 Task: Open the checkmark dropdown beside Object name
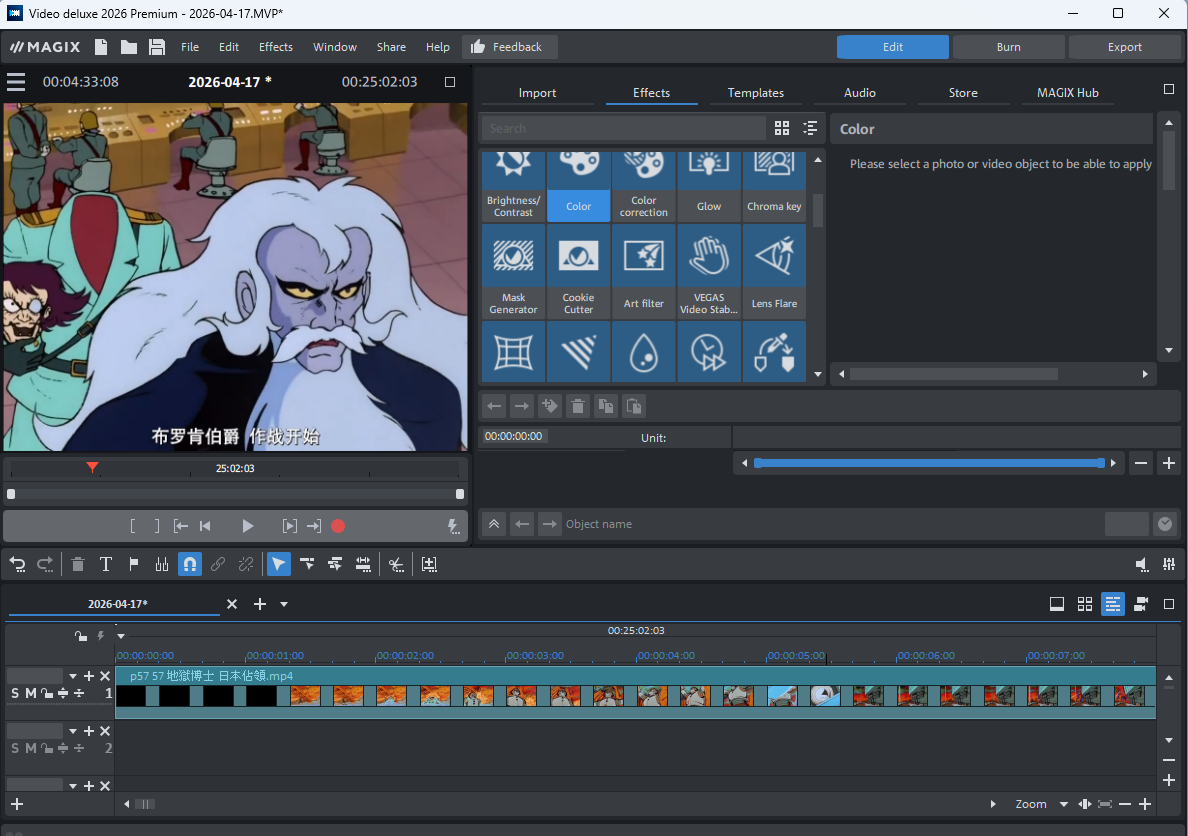pos(1165,524)
